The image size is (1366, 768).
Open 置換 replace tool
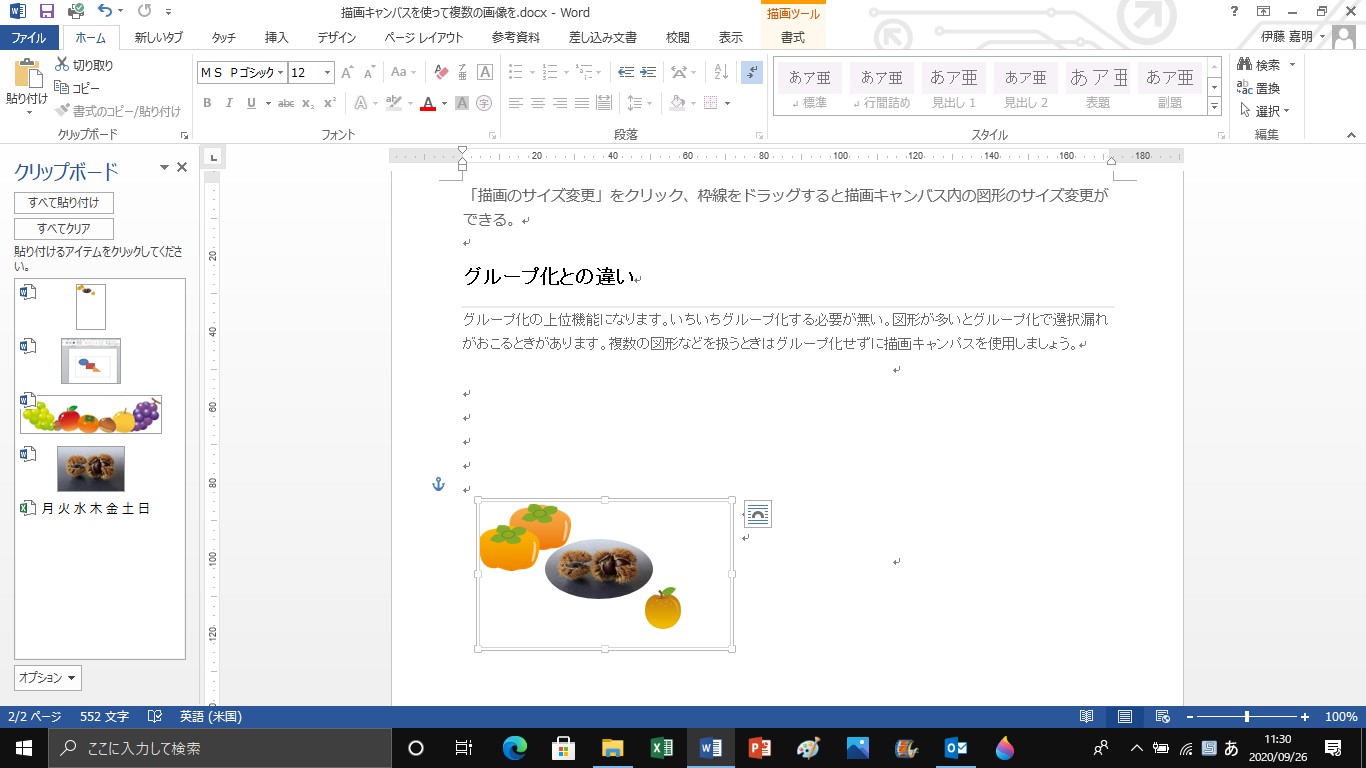1259,88
